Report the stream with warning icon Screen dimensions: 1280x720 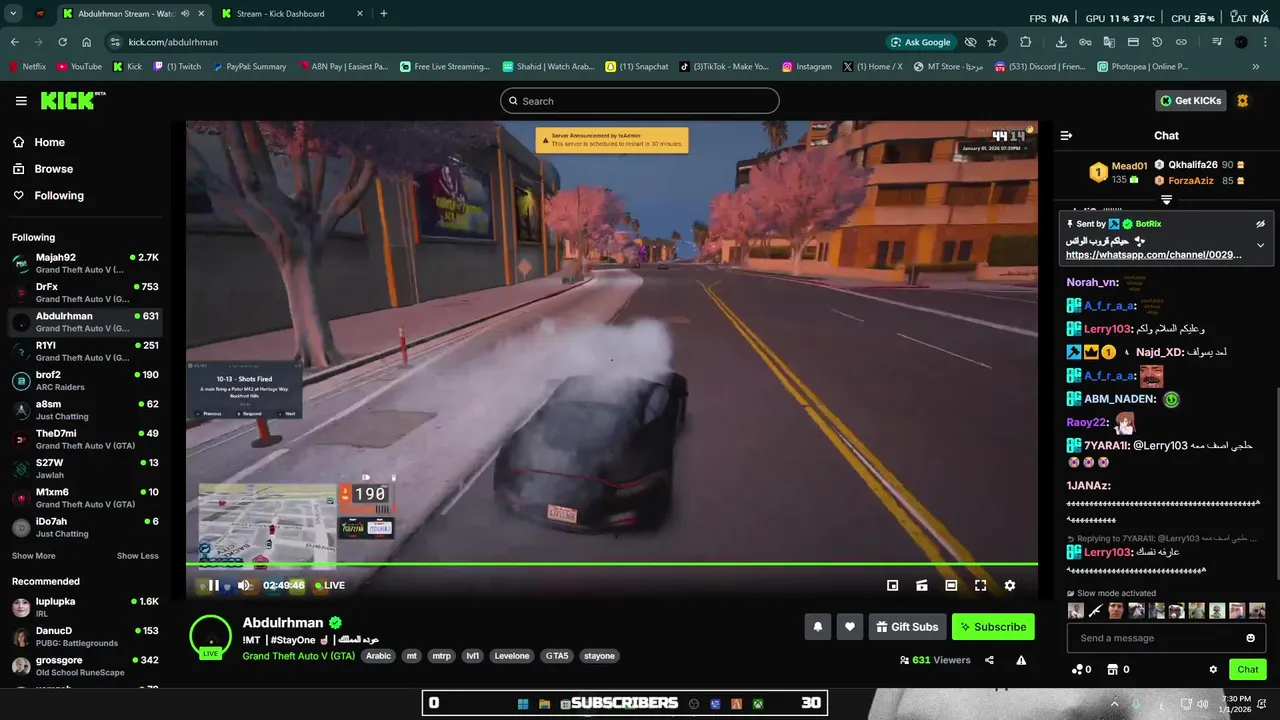(x=1021, y=660)
